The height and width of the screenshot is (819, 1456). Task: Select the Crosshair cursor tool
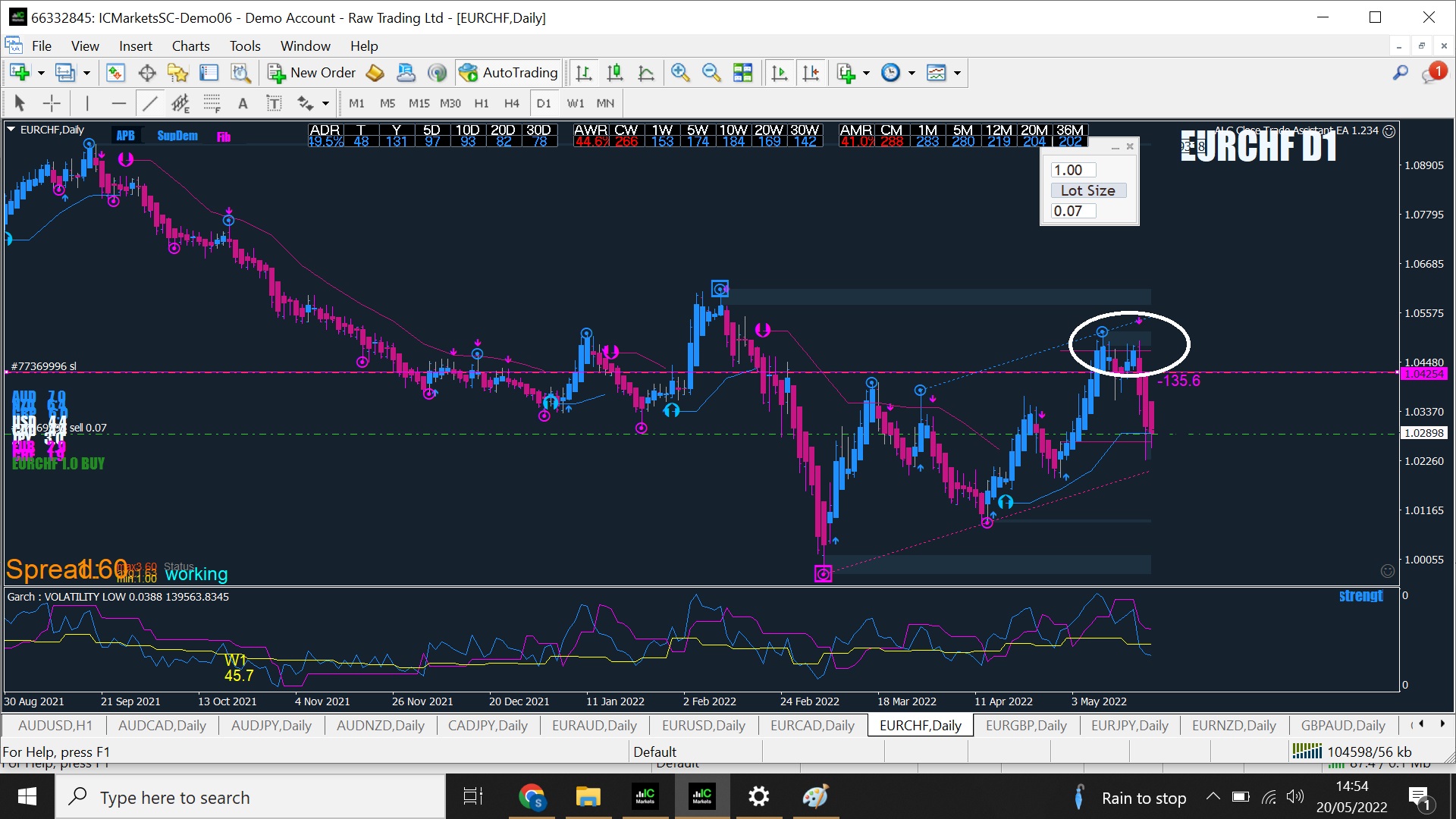tap(52, 103)
